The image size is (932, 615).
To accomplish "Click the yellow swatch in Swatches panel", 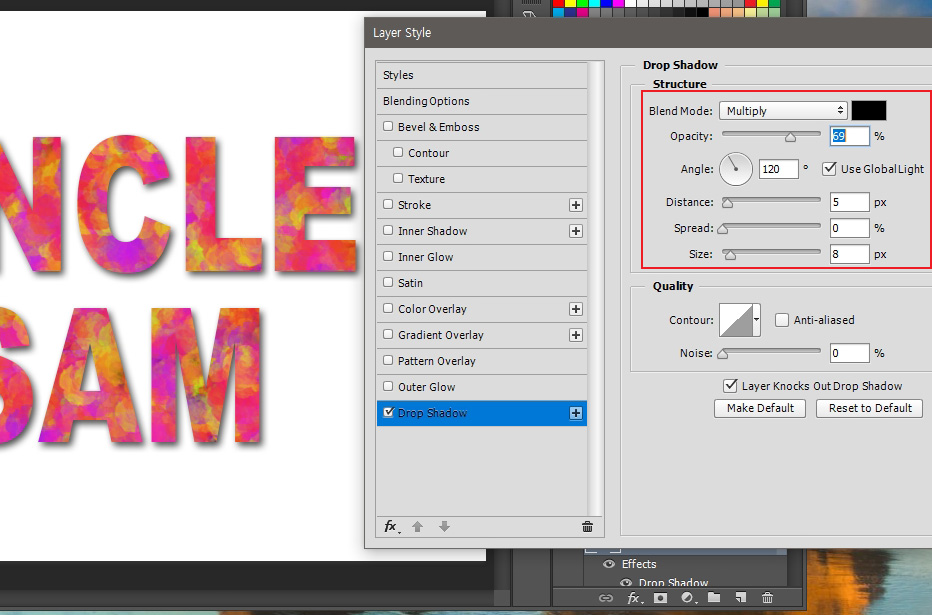I will (571, 3).
